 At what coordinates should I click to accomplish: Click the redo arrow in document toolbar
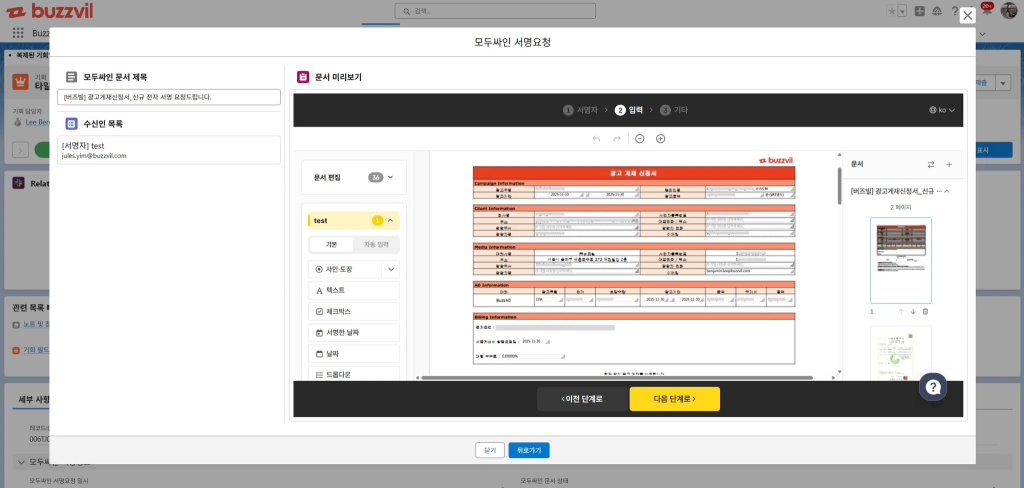click(x=617, y=139)
